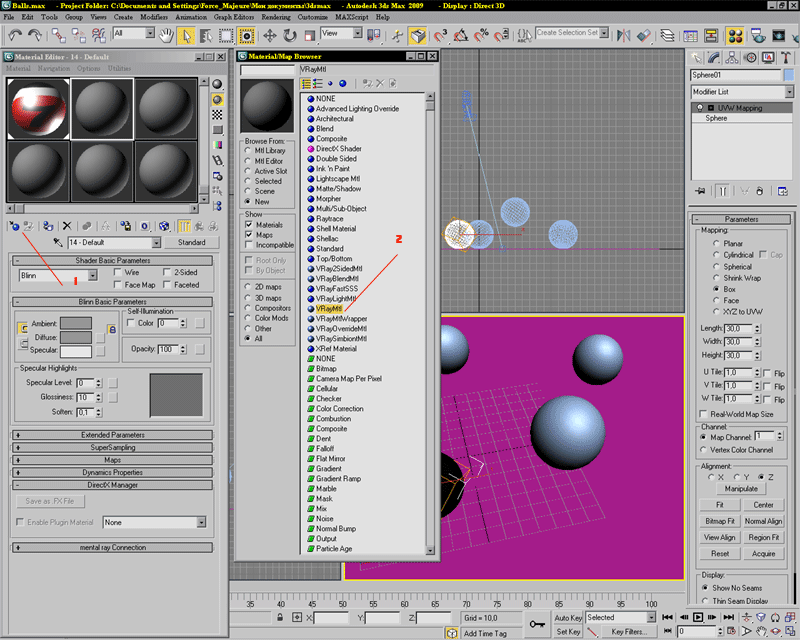The image size is (800, 640).
Task: Open Navigation menu in Material Editor
Action: (54, 68)
